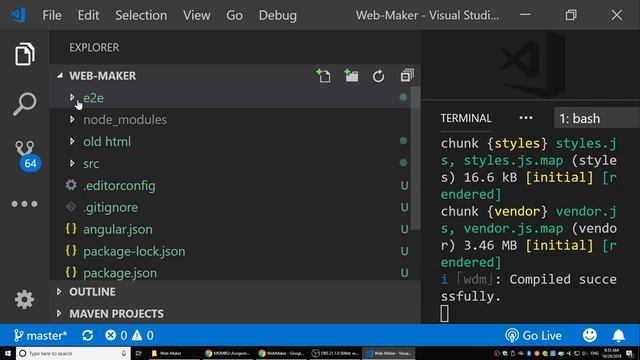Viewport: 640px width, 360px height.
Task: Open the Selection menu
Action: pos(141,16)
